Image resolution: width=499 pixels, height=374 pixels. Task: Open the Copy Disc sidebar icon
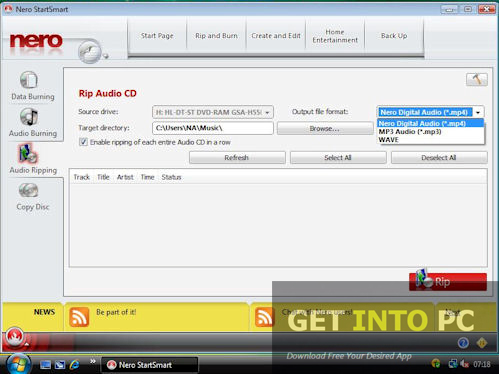[x=28, y=190]
